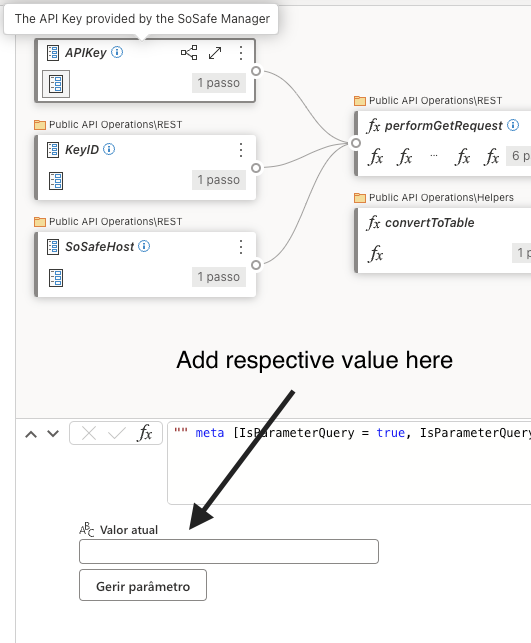Click the info icon beside performGetRequest
Screen dimensions: 531x643
tap(513, 125)
